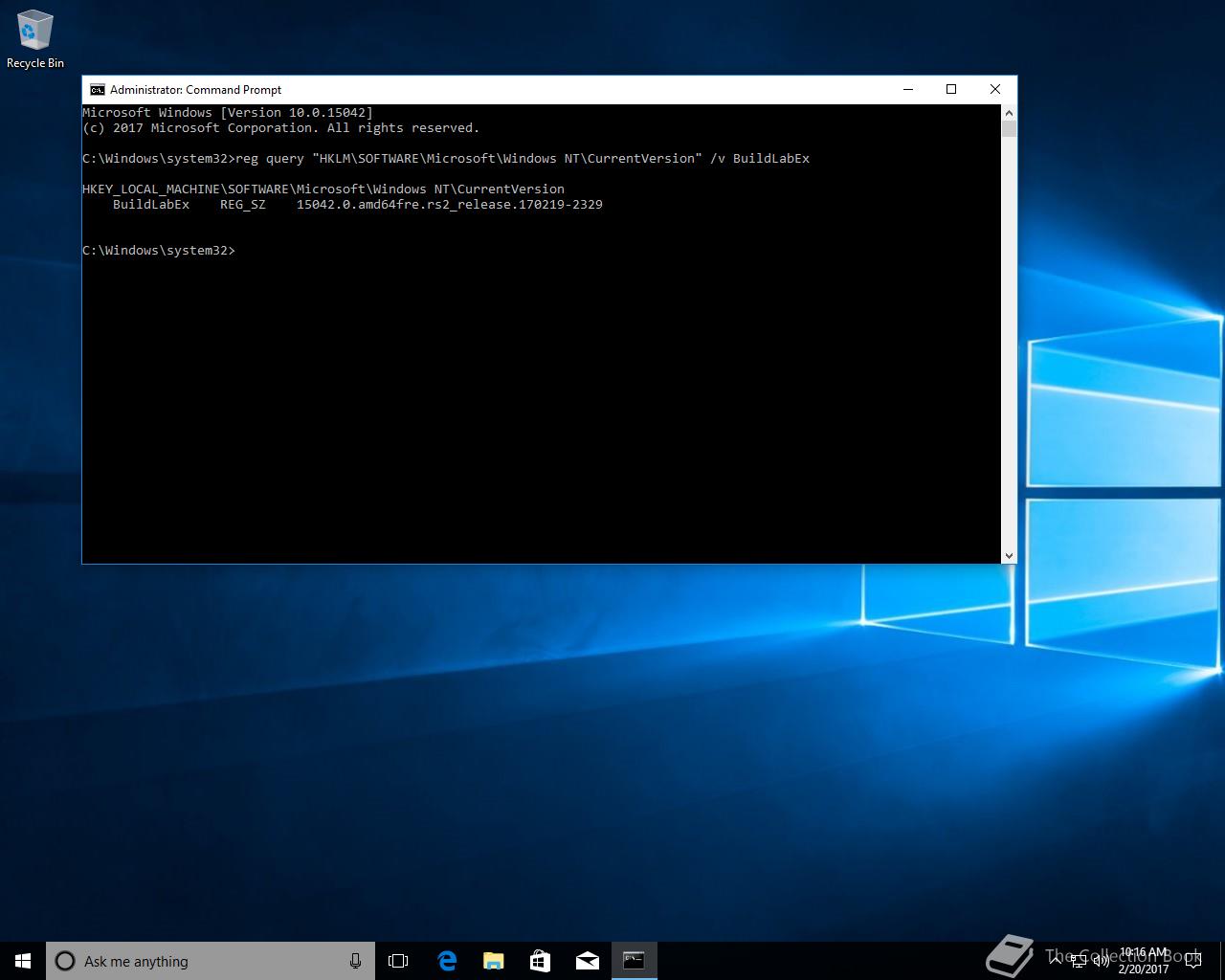Click the REG_SZ type text

(243, 204)
